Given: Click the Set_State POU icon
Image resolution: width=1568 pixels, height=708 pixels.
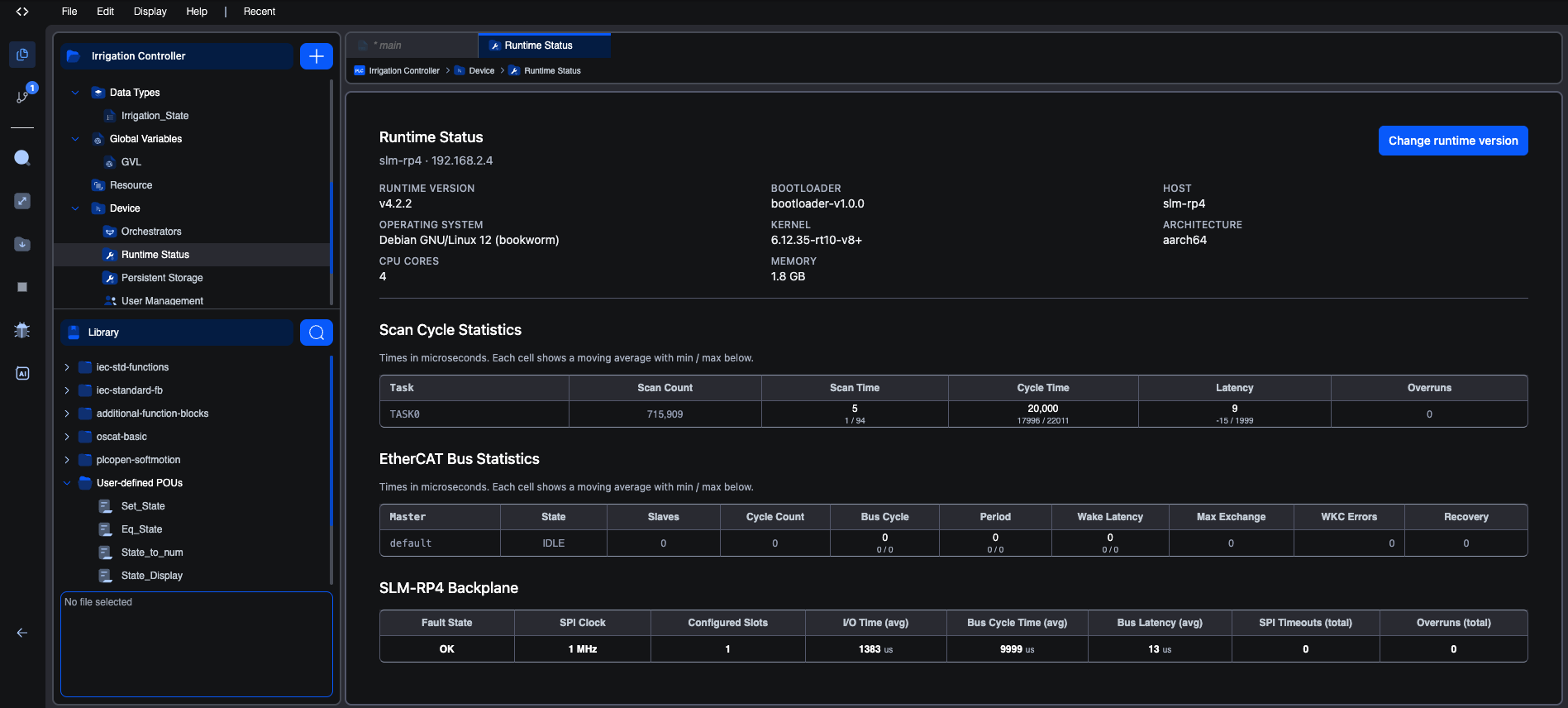Looking at the screenshot, I should (105, 506).
